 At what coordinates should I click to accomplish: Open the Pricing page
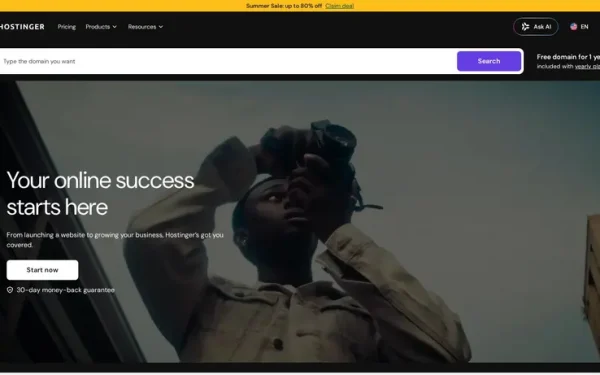(x=67, y=27)
